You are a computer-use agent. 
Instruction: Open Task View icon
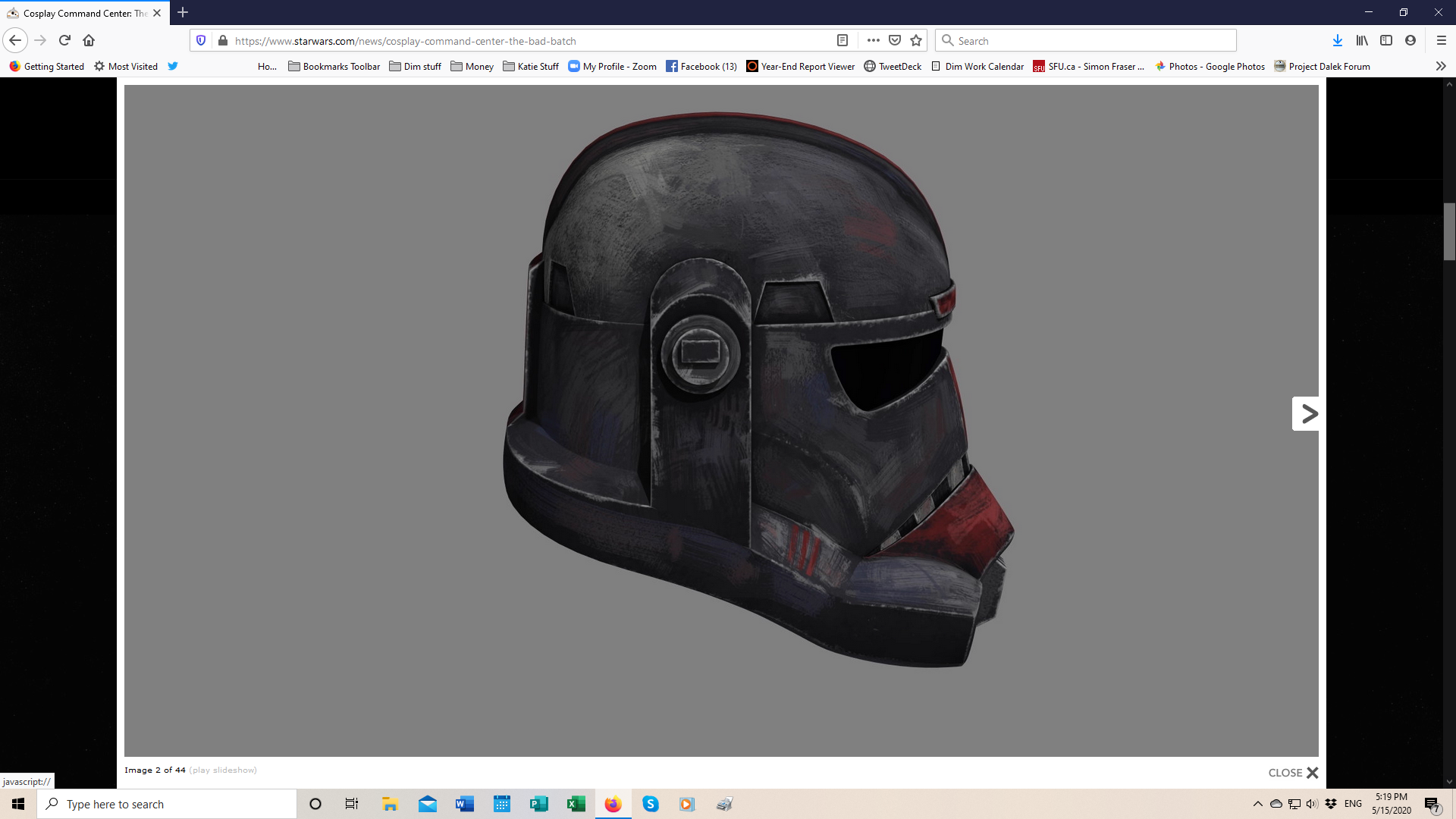point(352,804)
